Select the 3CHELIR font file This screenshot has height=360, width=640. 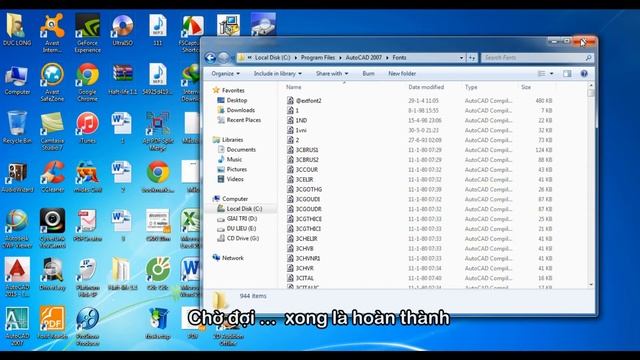302,239
